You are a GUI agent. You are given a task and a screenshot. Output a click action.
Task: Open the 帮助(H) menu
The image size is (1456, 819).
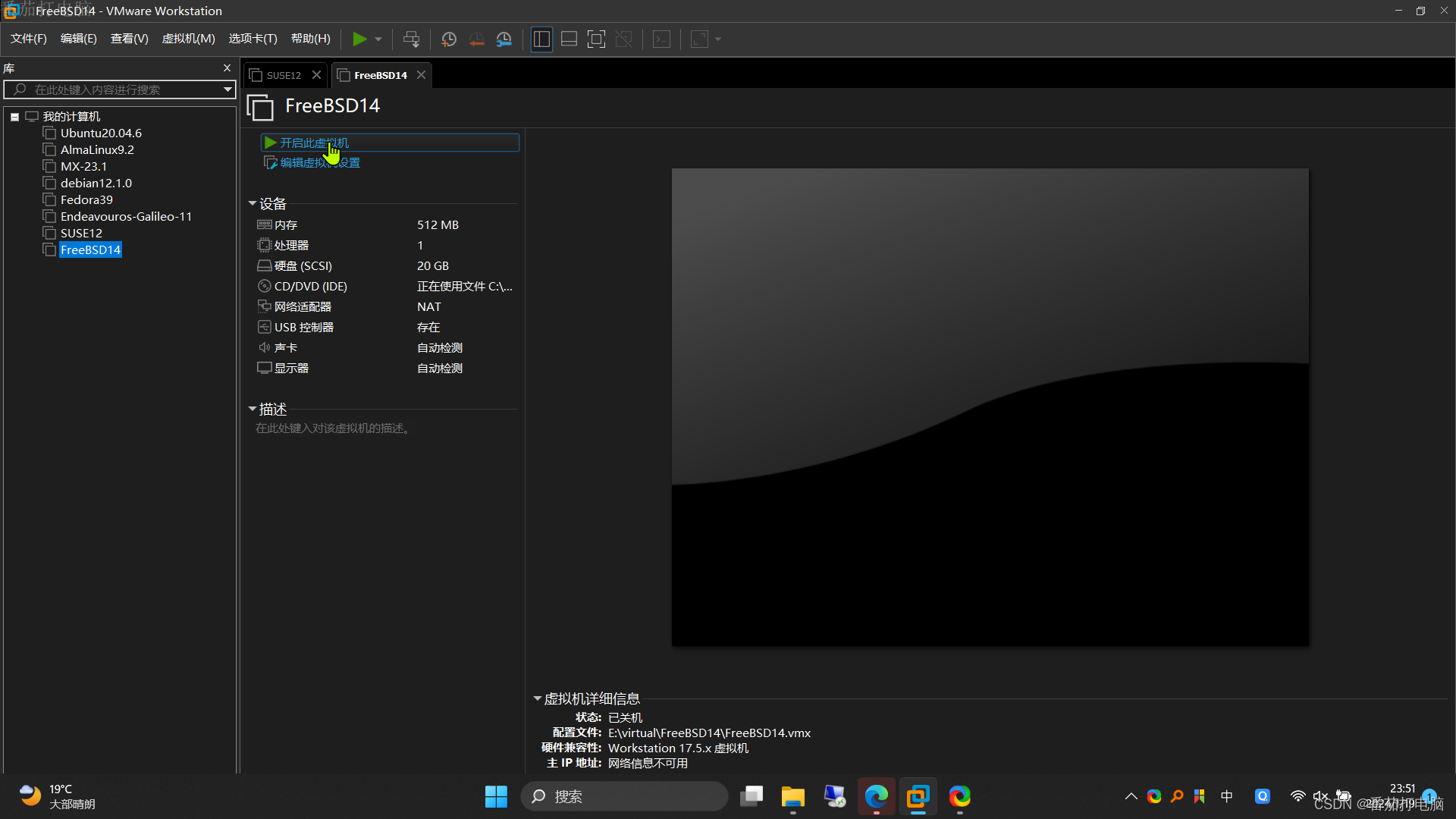coord(311,39)
